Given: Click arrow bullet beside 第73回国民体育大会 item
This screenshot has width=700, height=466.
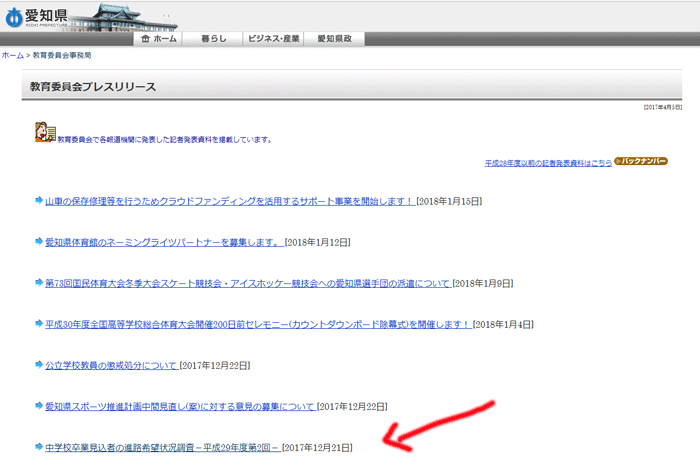Looking at the screenshot, I should tap(38, 283).
